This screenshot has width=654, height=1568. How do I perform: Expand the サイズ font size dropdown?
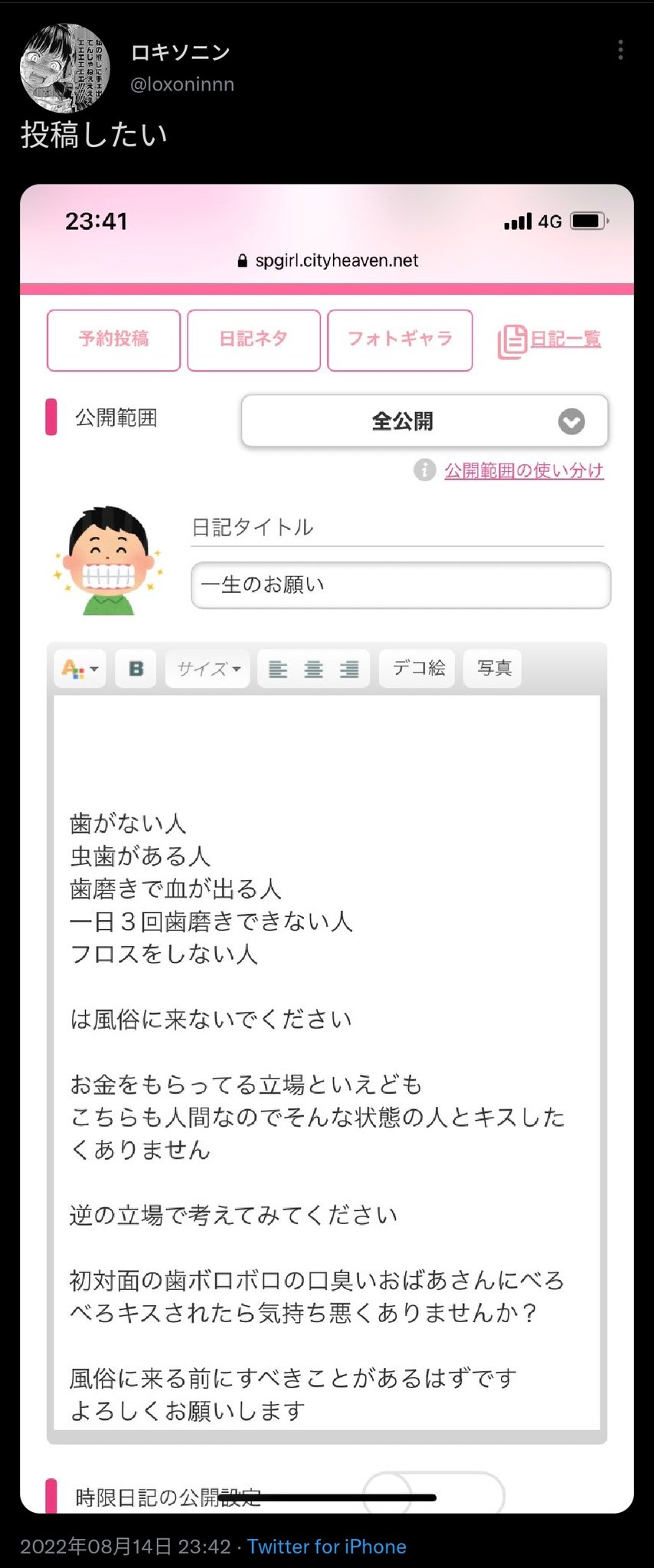208,669
